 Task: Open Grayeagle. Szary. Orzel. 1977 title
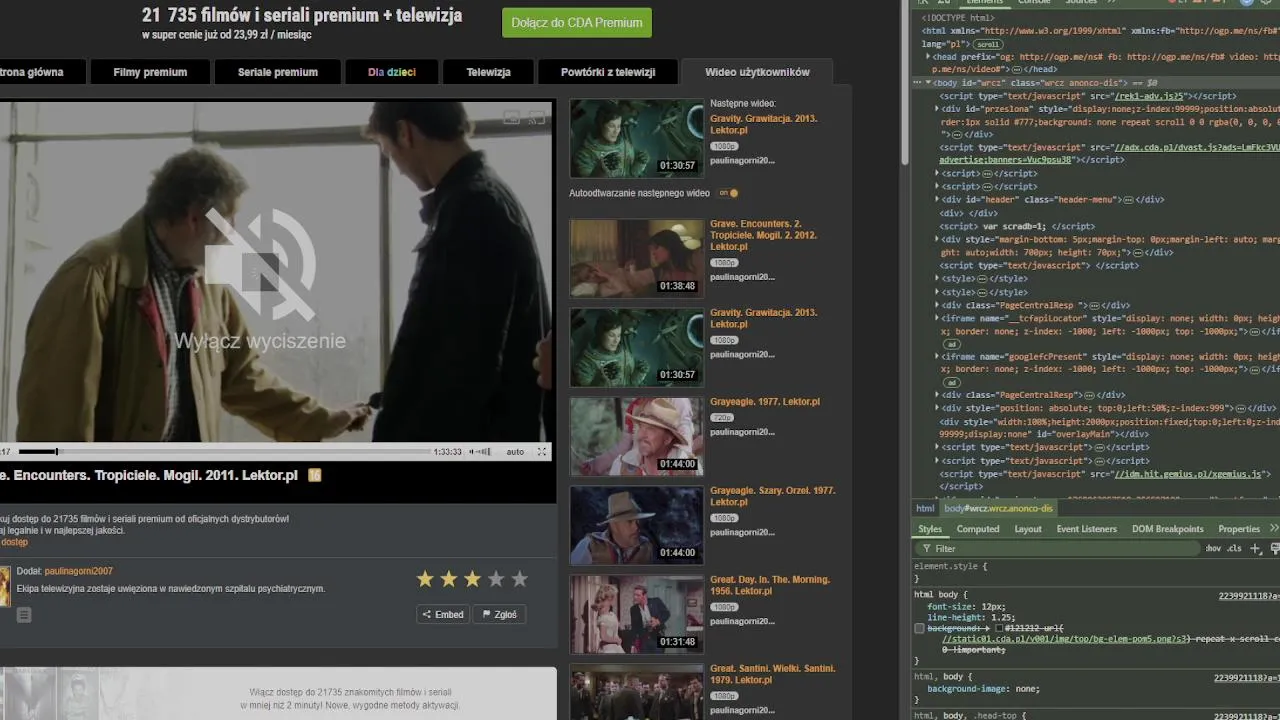point(772,496)
